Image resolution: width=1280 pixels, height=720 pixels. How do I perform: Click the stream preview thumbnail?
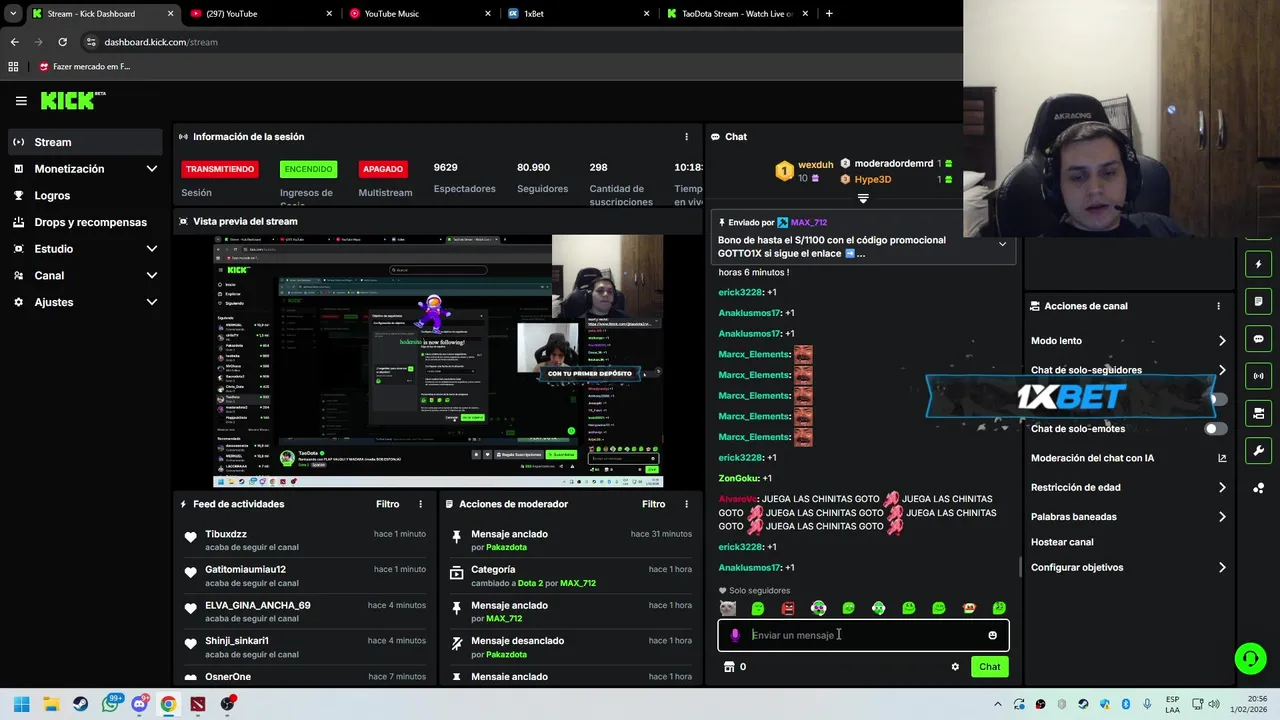[x=437, y=361]
